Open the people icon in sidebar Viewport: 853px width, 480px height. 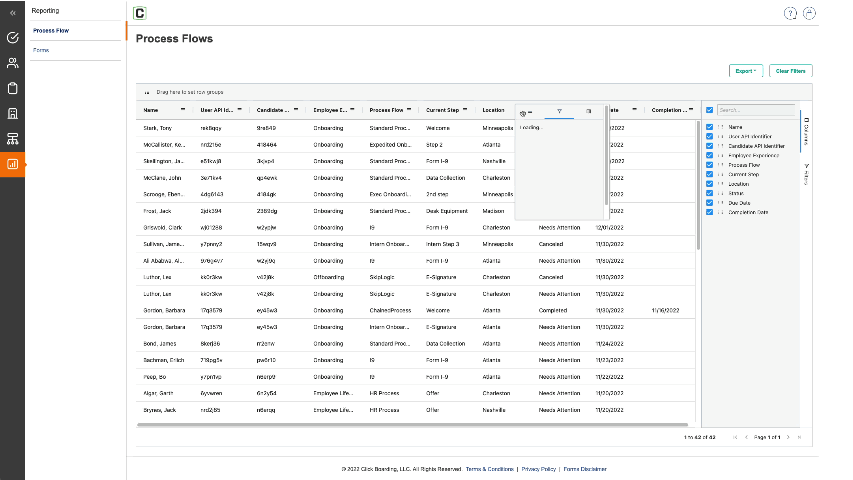click(12, 63)
